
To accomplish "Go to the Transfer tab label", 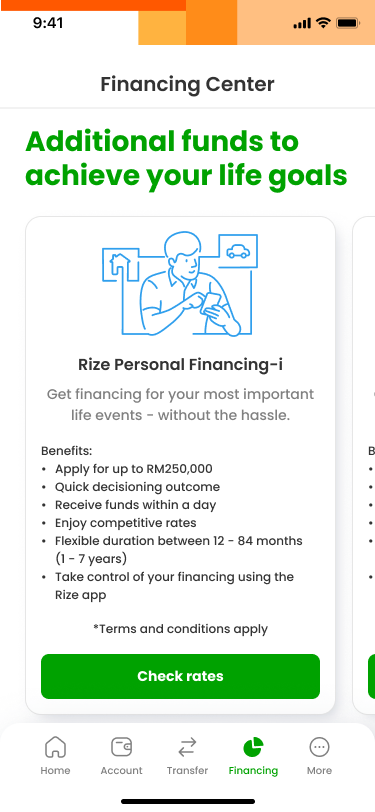I will [187, 770].
